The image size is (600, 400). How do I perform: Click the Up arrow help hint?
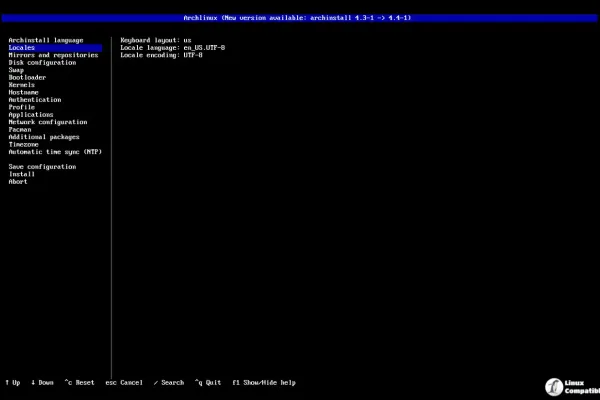coord(13,382)
